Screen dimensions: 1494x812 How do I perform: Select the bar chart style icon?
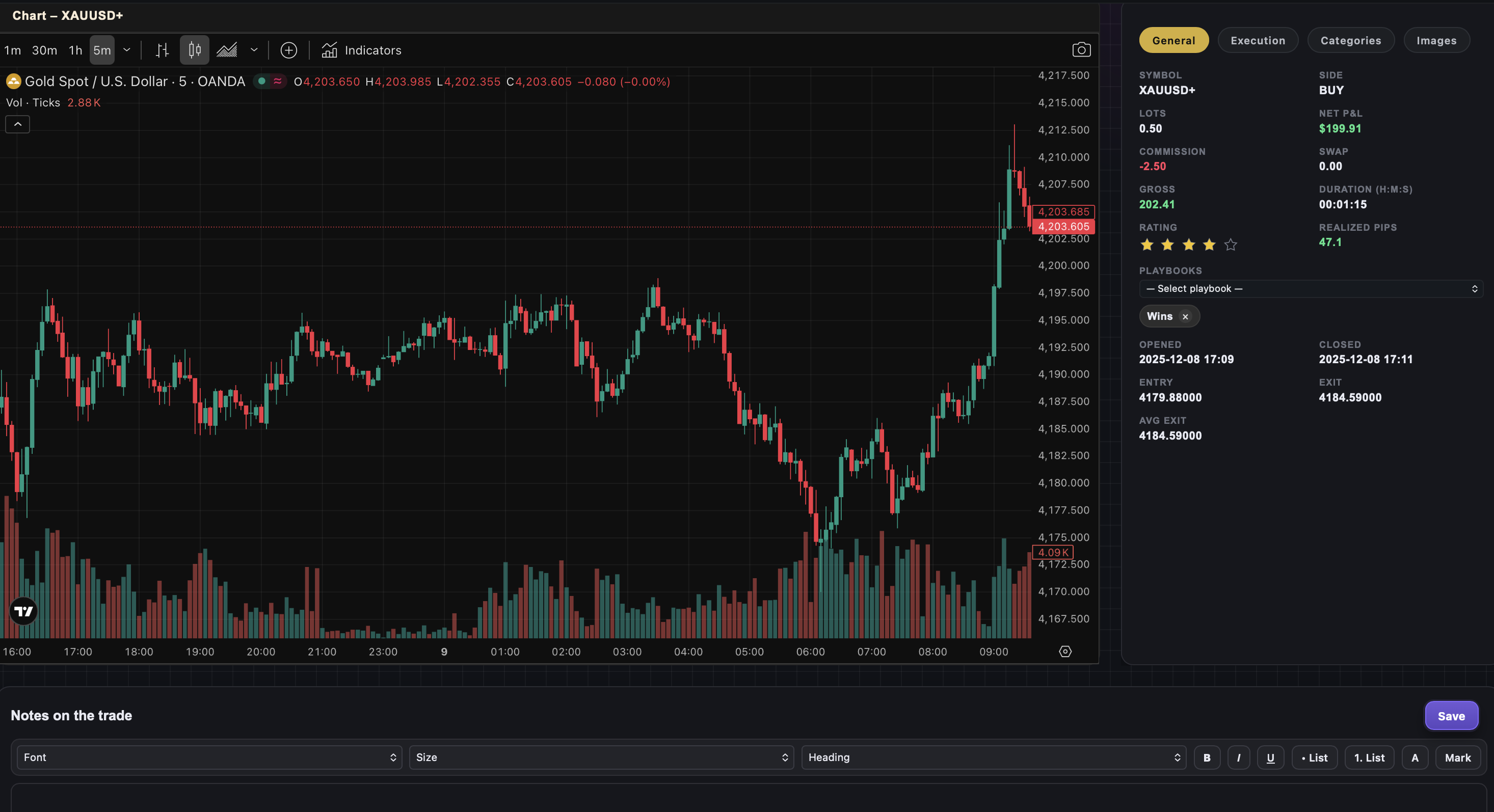[x=163, y=50]
